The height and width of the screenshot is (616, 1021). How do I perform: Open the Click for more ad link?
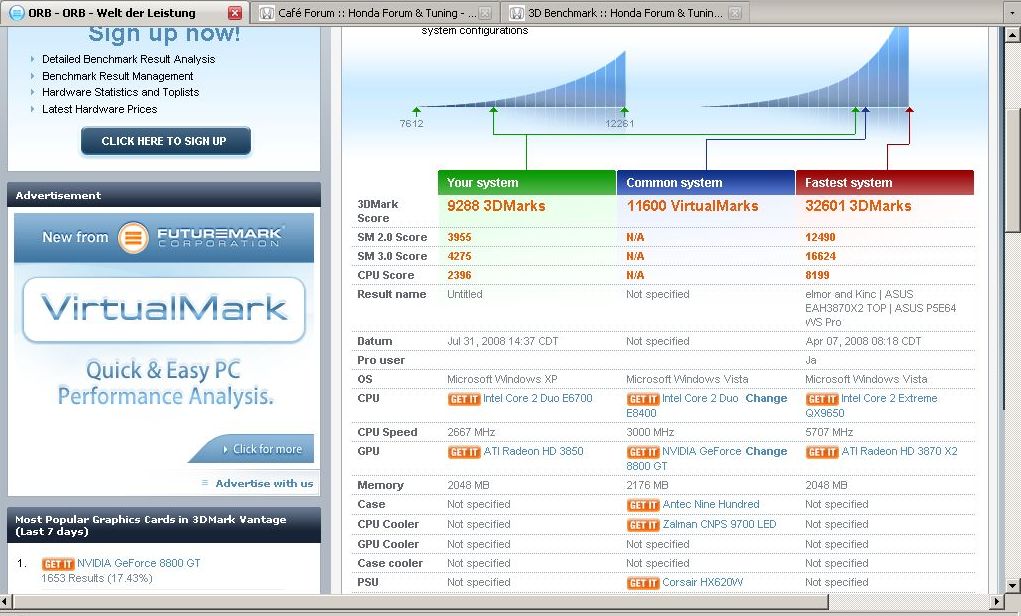251,449
